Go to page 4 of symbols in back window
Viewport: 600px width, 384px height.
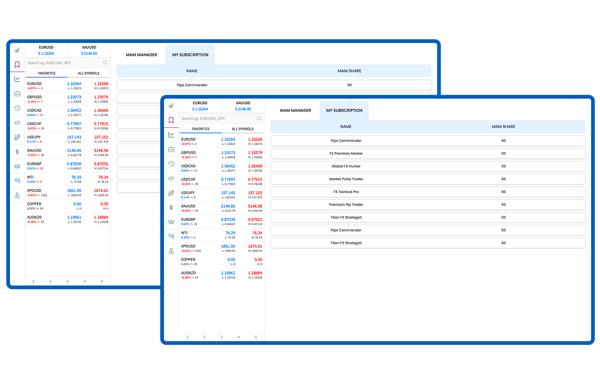point(85,281)
